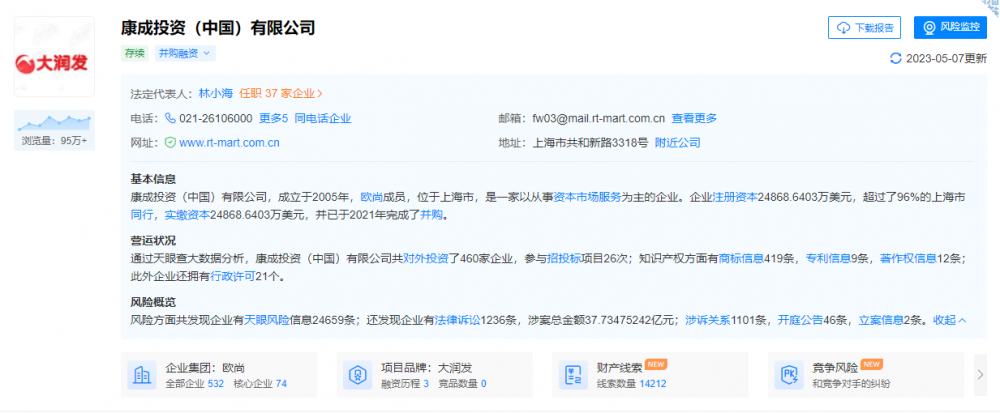The height and width of the screenshot is (413, 1000).
Task: Click 注册资本 link
Action: pyautogui.click(x=734, y=197)
